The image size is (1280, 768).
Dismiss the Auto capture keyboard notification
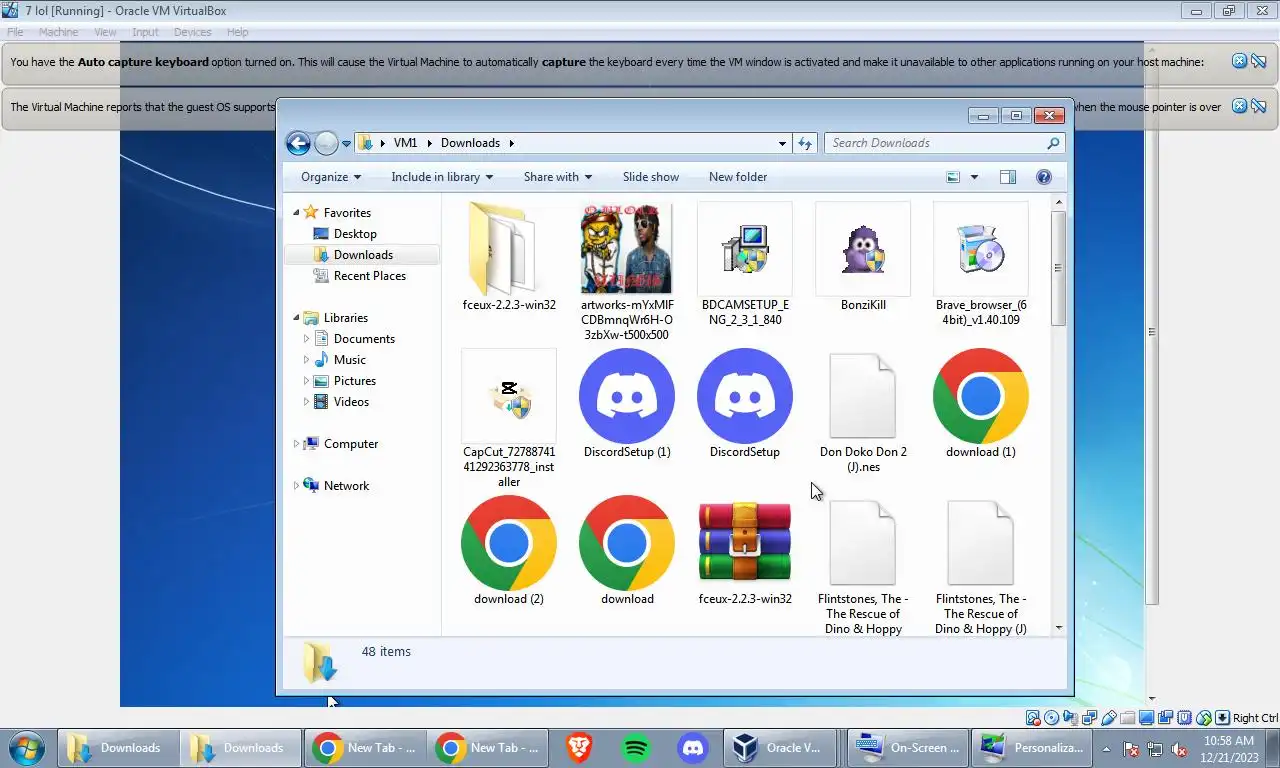(x=1239, y=61)
